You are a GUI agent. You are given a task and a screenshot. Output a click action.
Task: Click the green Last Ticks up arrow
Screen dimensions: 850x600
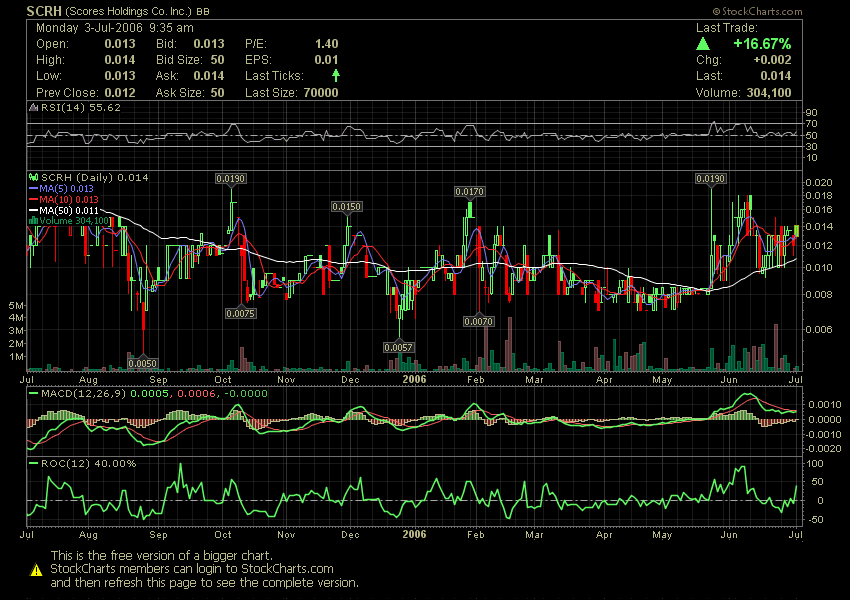tap(336, 75)
